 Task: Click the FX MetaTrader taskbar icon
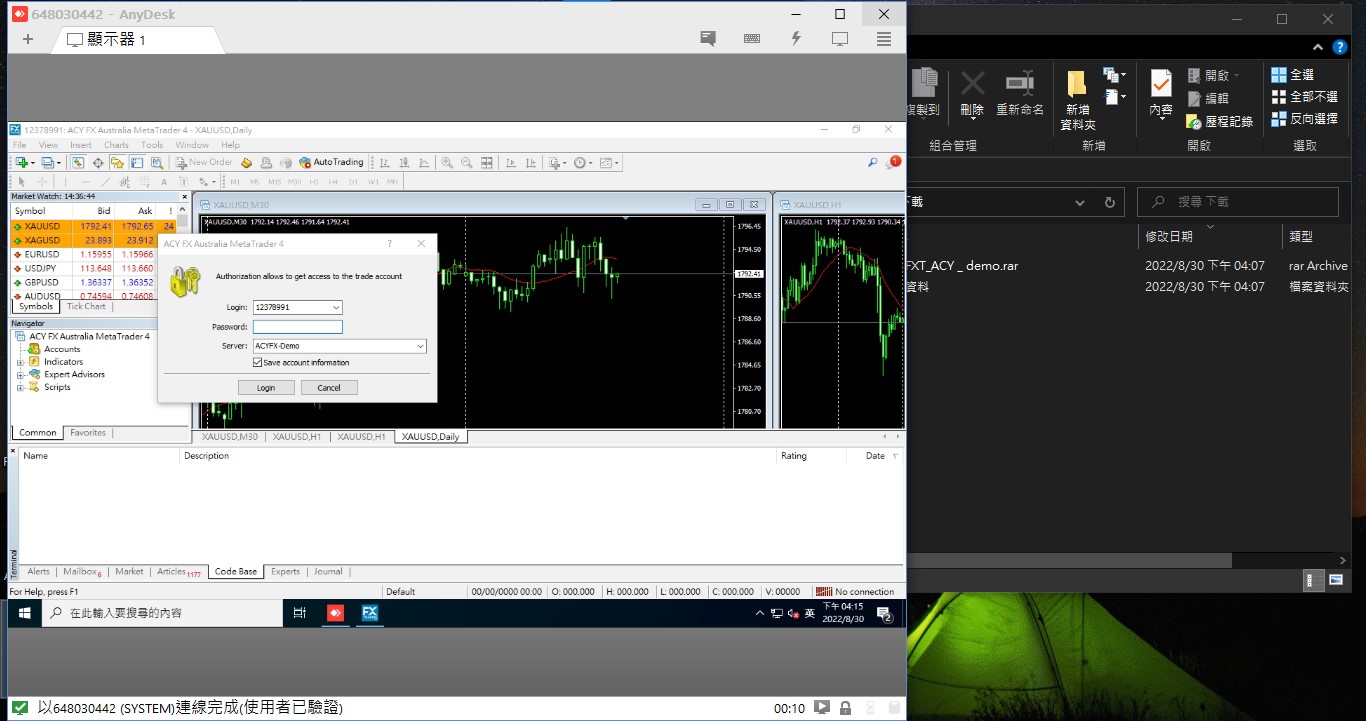click(369, 613)
